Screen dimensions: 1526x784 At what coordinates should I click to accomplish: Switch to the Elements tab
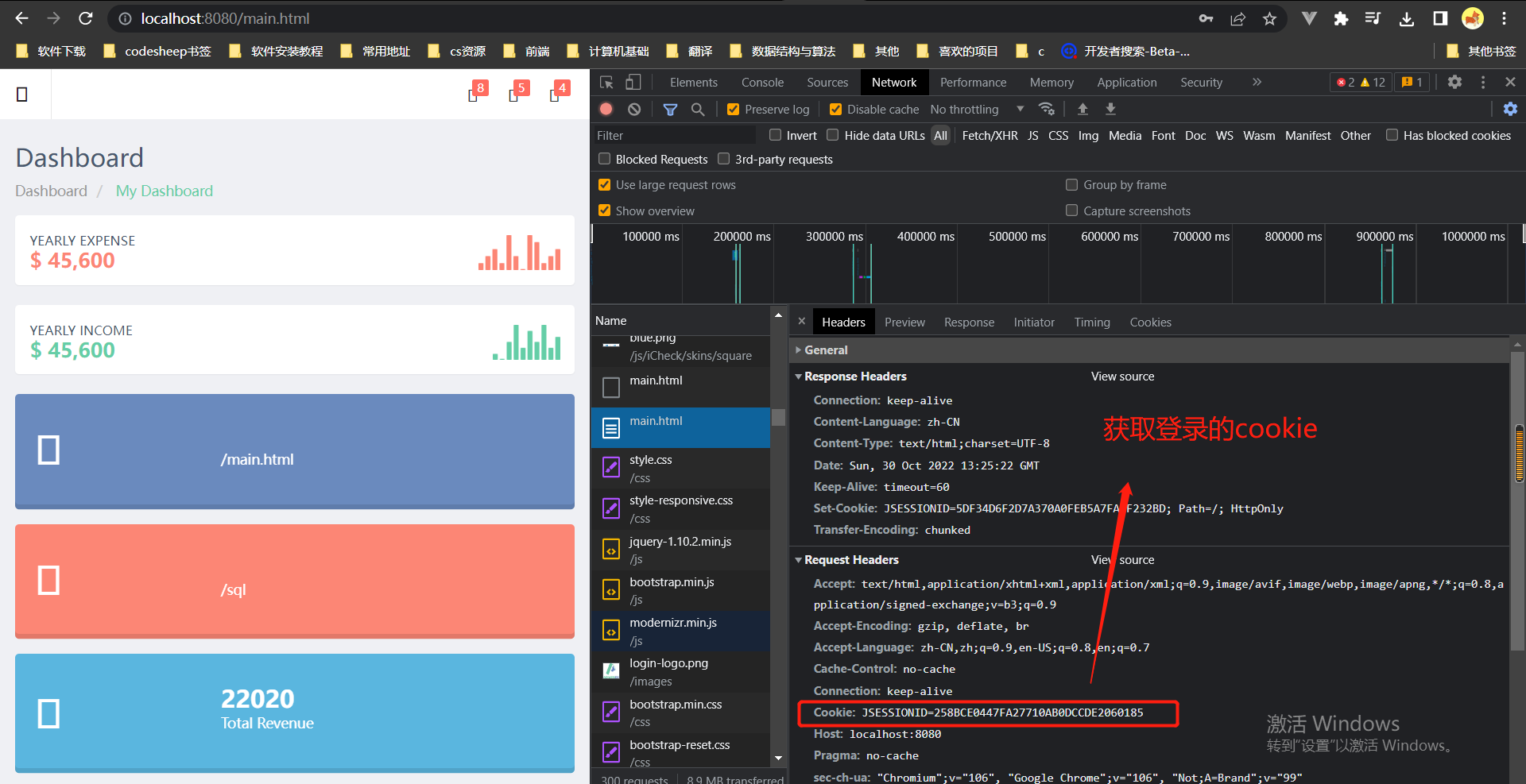point(693,82)
